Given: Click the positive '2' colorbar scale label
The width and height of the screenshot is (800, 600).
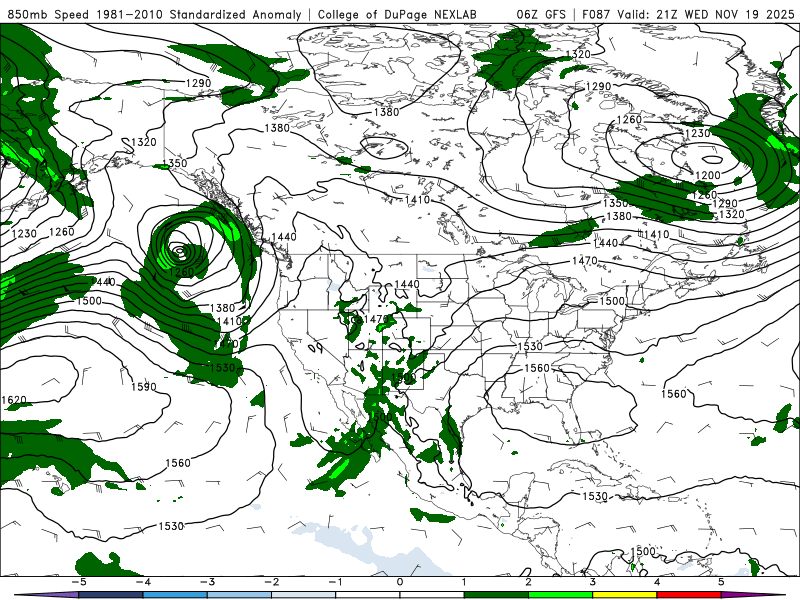Looking at the screenshot, I should [528, 582].
